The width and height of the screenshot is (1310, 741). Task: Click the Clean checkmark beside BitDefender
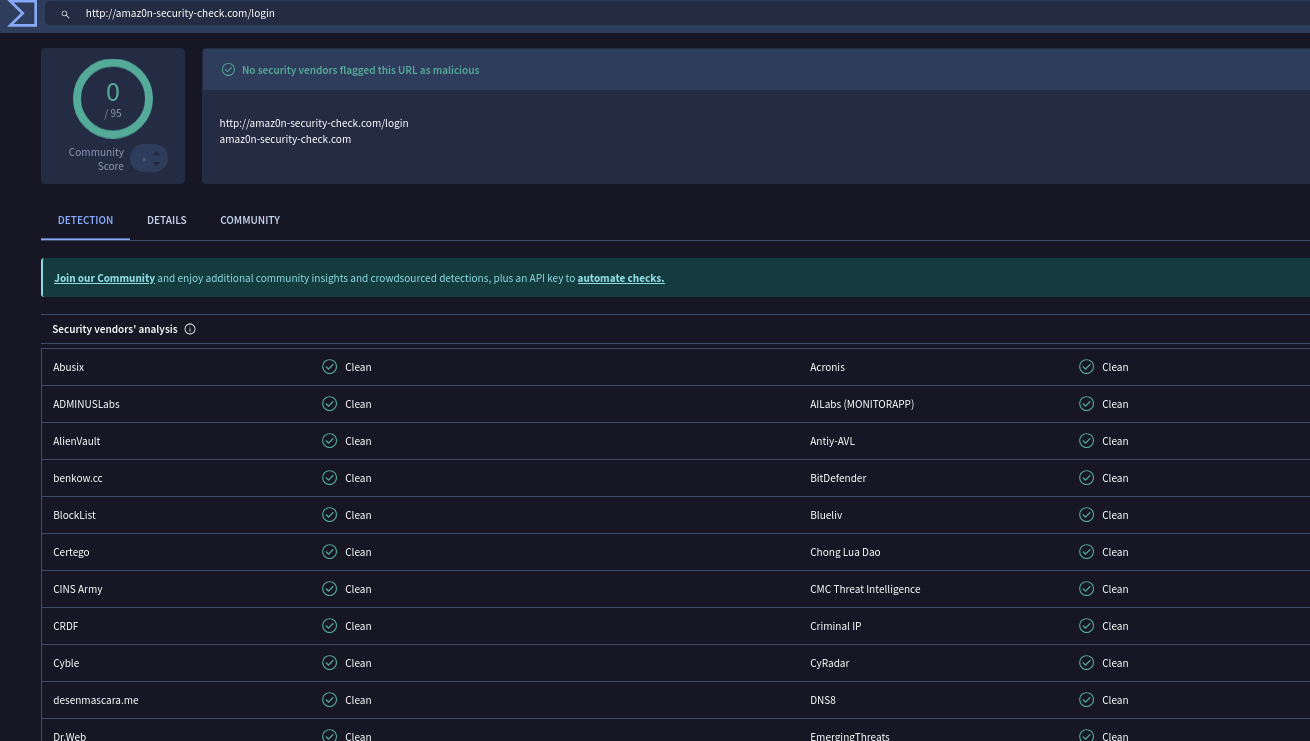pyautogui.click(x=1086, y=477)
